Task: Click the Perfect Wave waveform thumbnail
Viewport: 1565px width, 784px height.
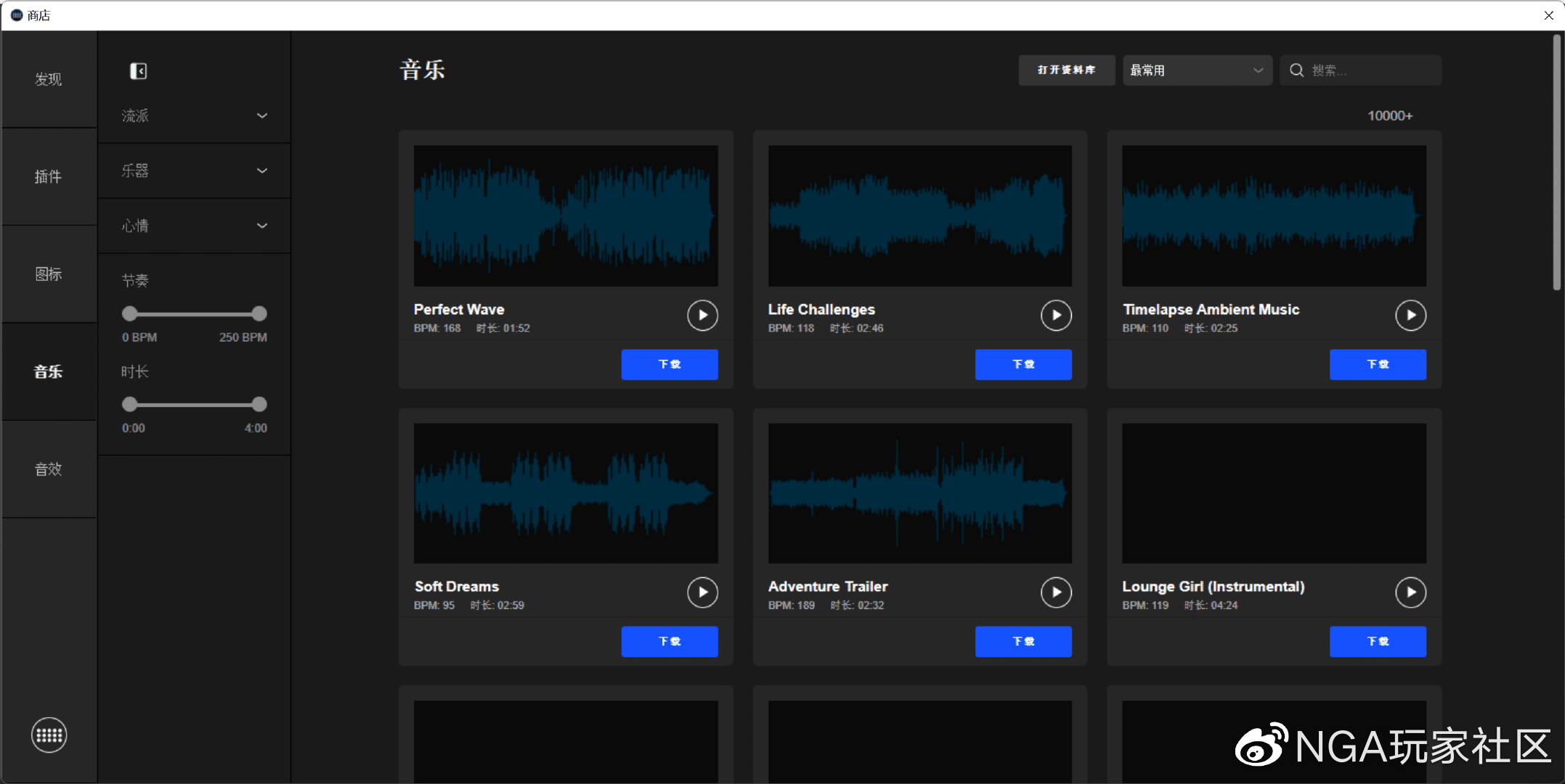Action: (x=566, y=216)
